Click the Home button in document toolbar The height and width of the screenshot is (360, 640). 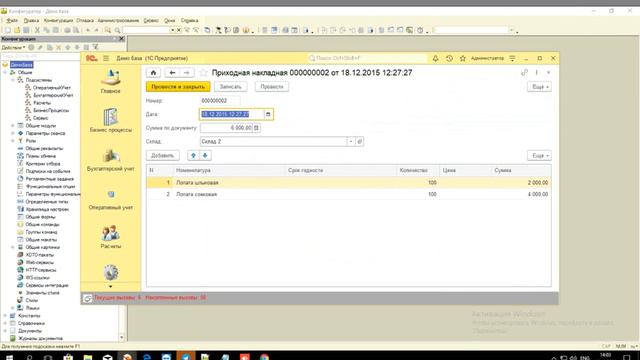tap(153, 73)
